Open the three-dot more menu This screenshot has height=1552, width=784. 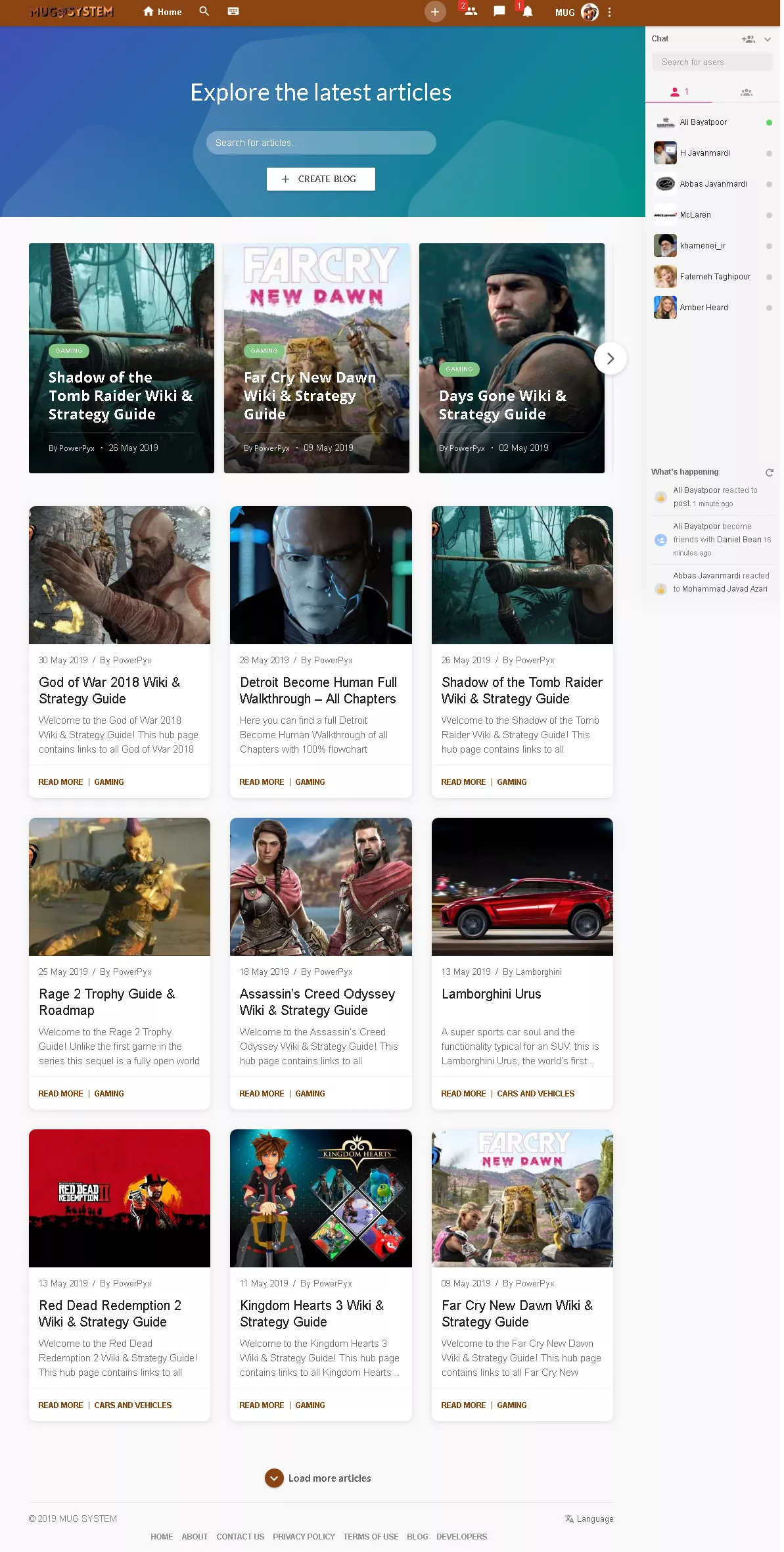609,12
